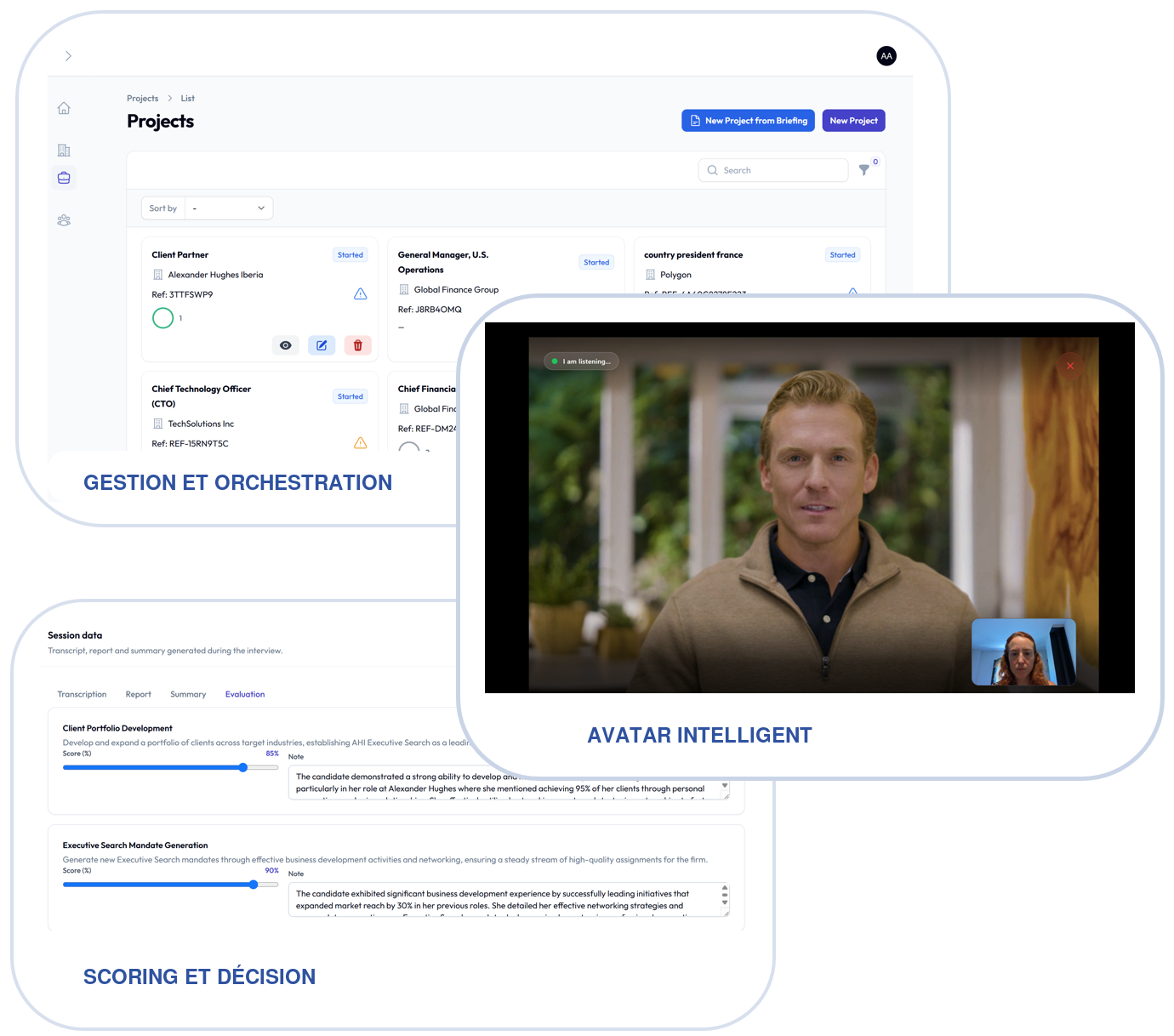Click the Ref: REF-15RN9T5C reference text

pyautogui.click(x=190, y=444)
